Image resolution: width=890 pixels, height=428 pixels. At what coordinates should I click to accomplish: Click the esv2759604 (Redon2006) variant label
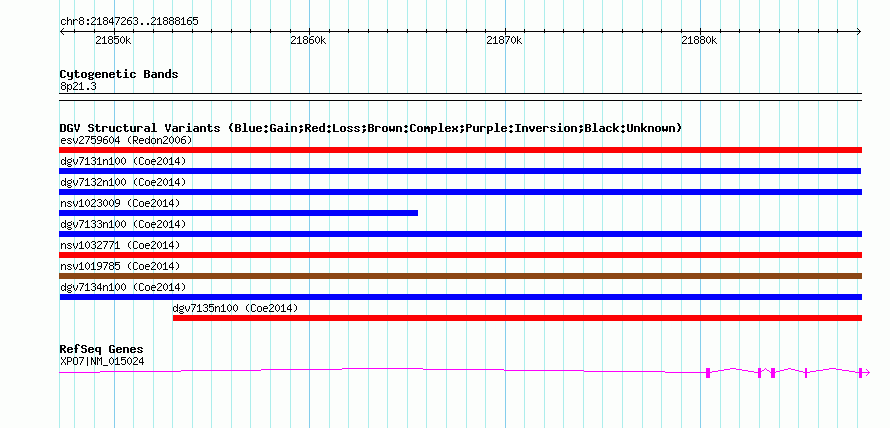click(x=126, y=140)
